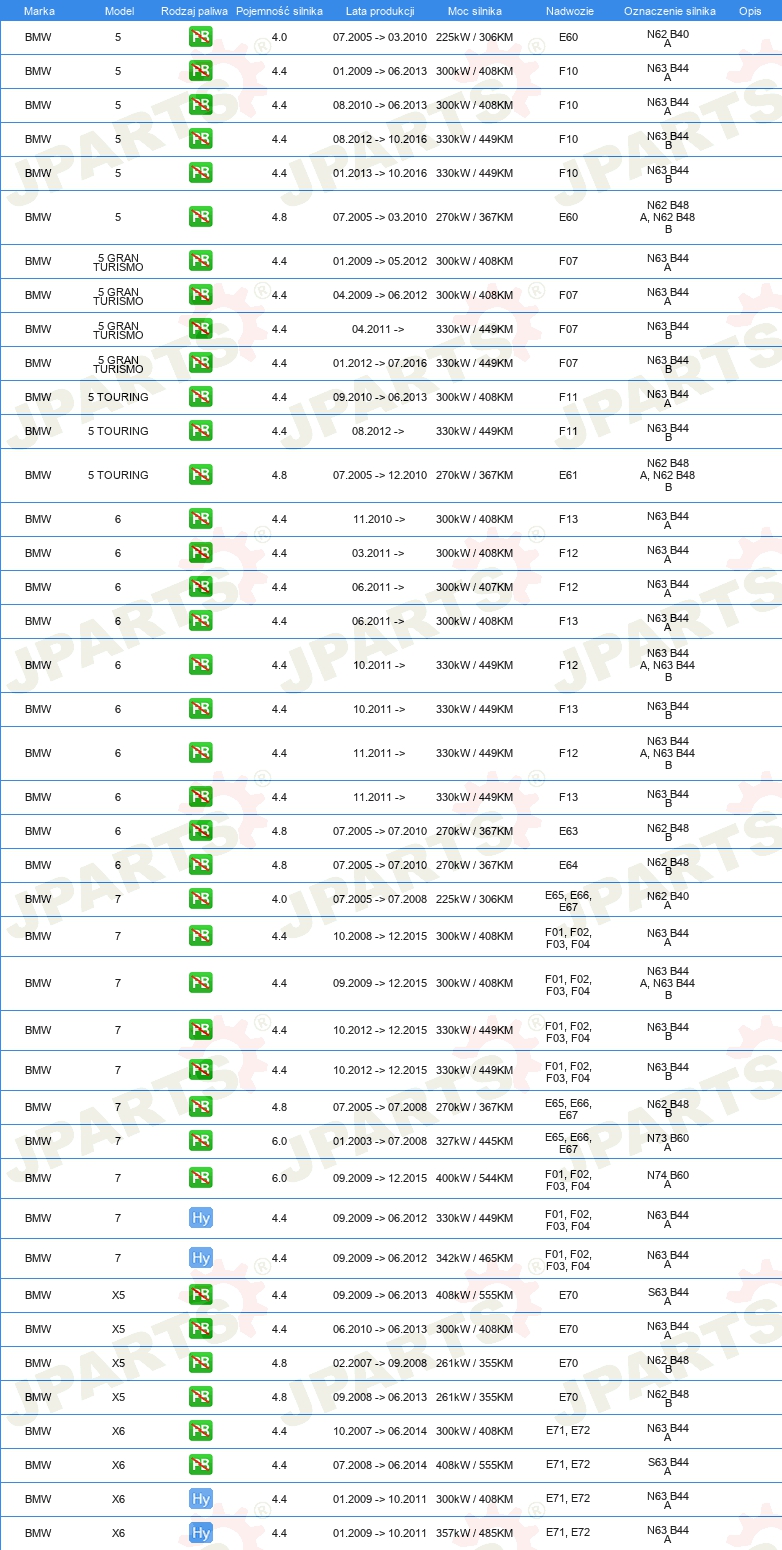Click engine code N73 B60 A
The width and height of the screenshot is (782, 1550).
pos(668,1141)
